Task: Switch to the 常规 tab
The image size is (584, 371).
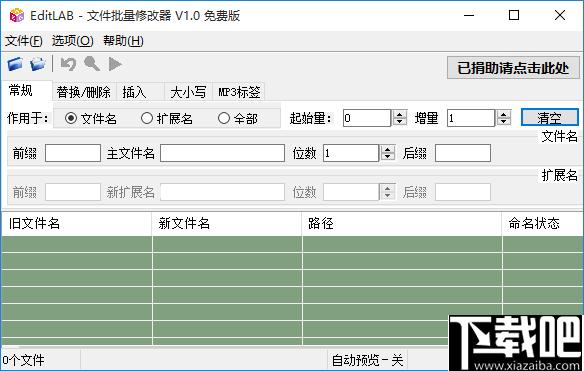Action: [26, 91]
